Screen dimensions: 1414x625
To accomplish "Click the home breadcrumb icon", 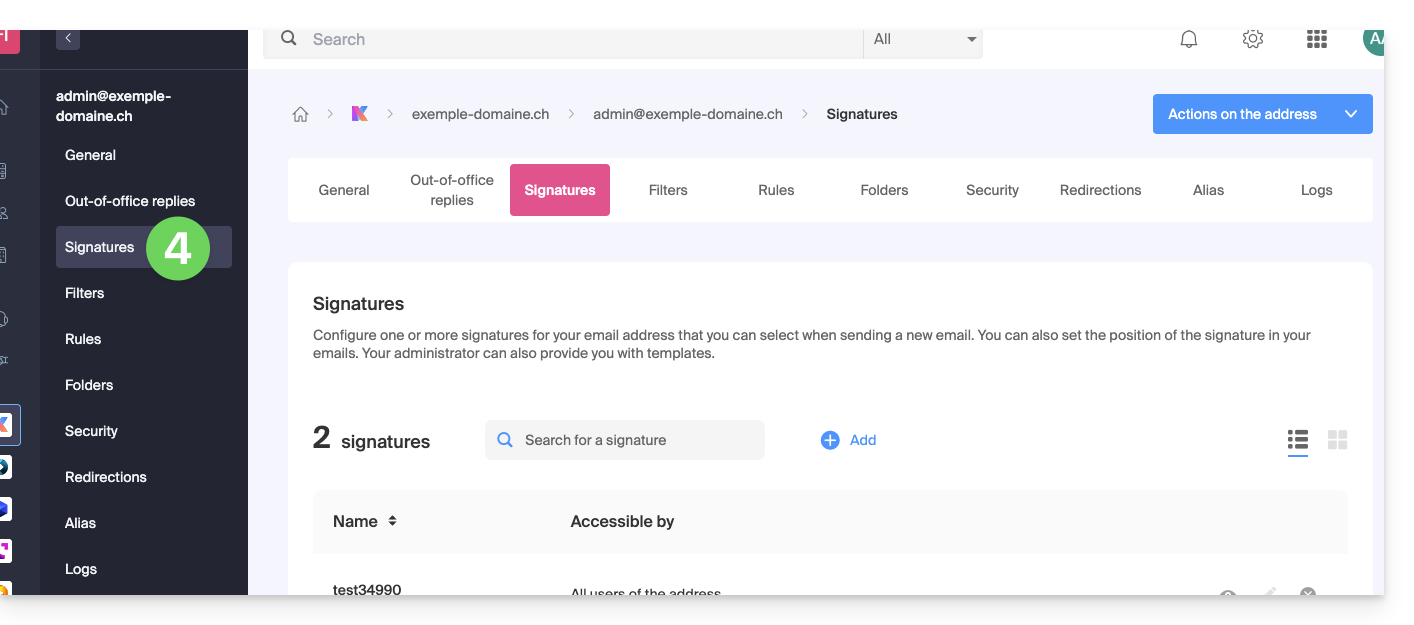I will tap(300, 114).
